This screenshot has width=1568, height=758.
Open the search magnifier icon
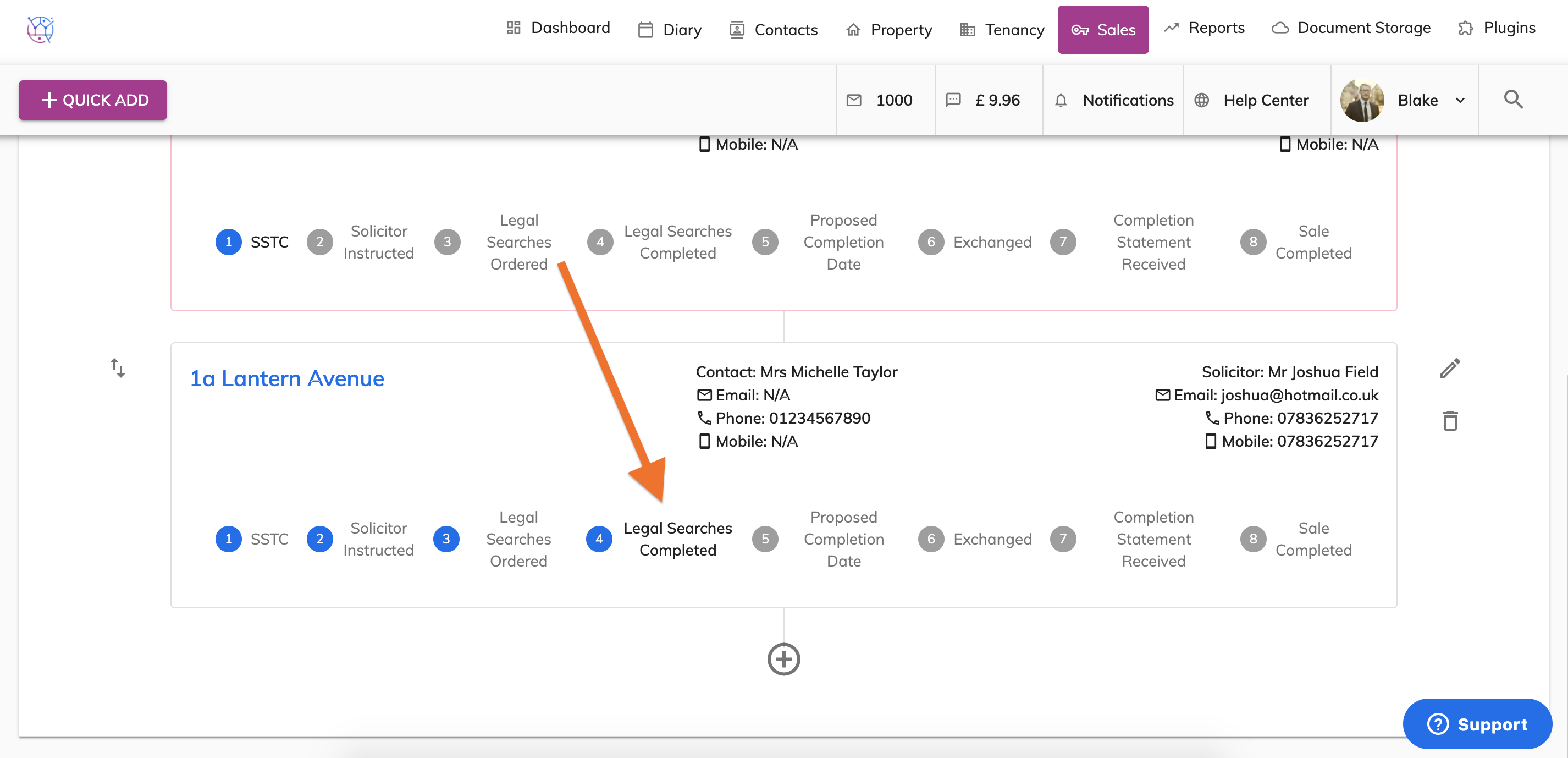tap(1513, 100)
